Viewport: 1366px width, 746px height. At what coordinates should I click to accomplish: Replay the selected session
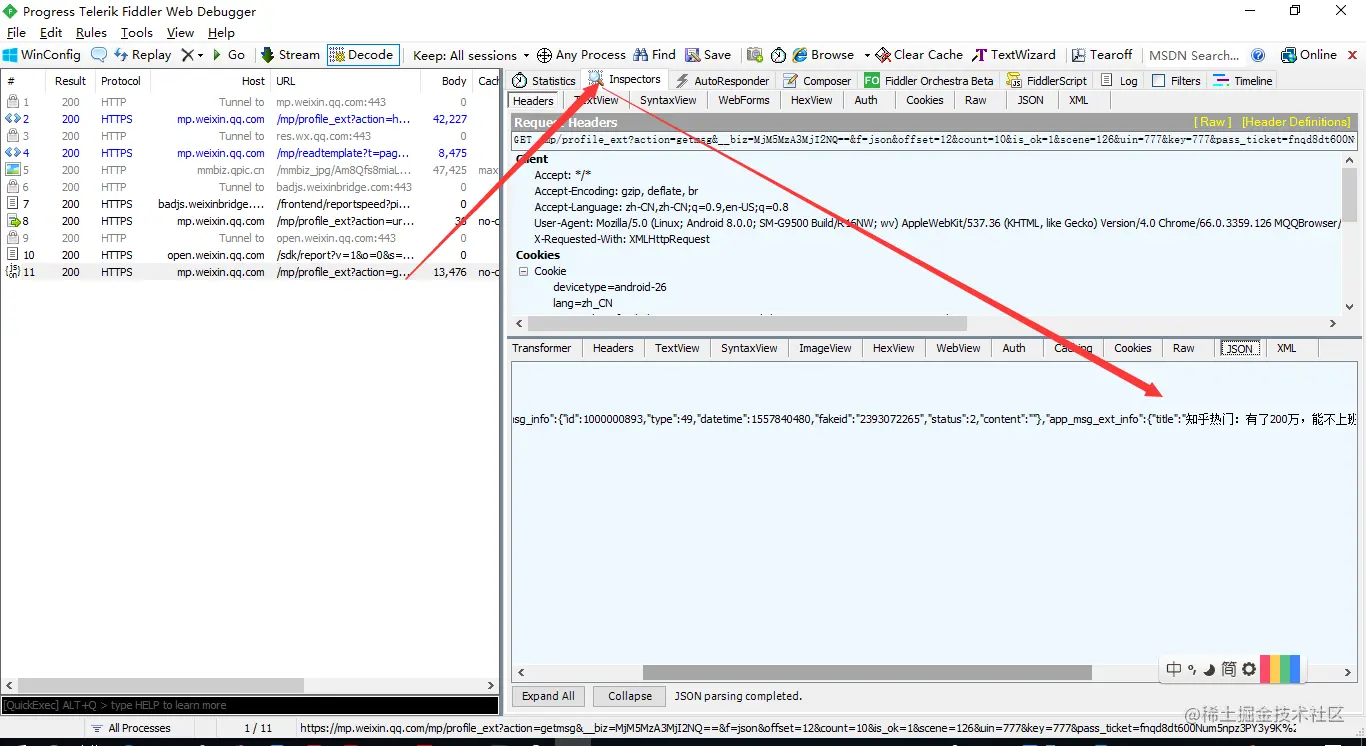point(142,55)
